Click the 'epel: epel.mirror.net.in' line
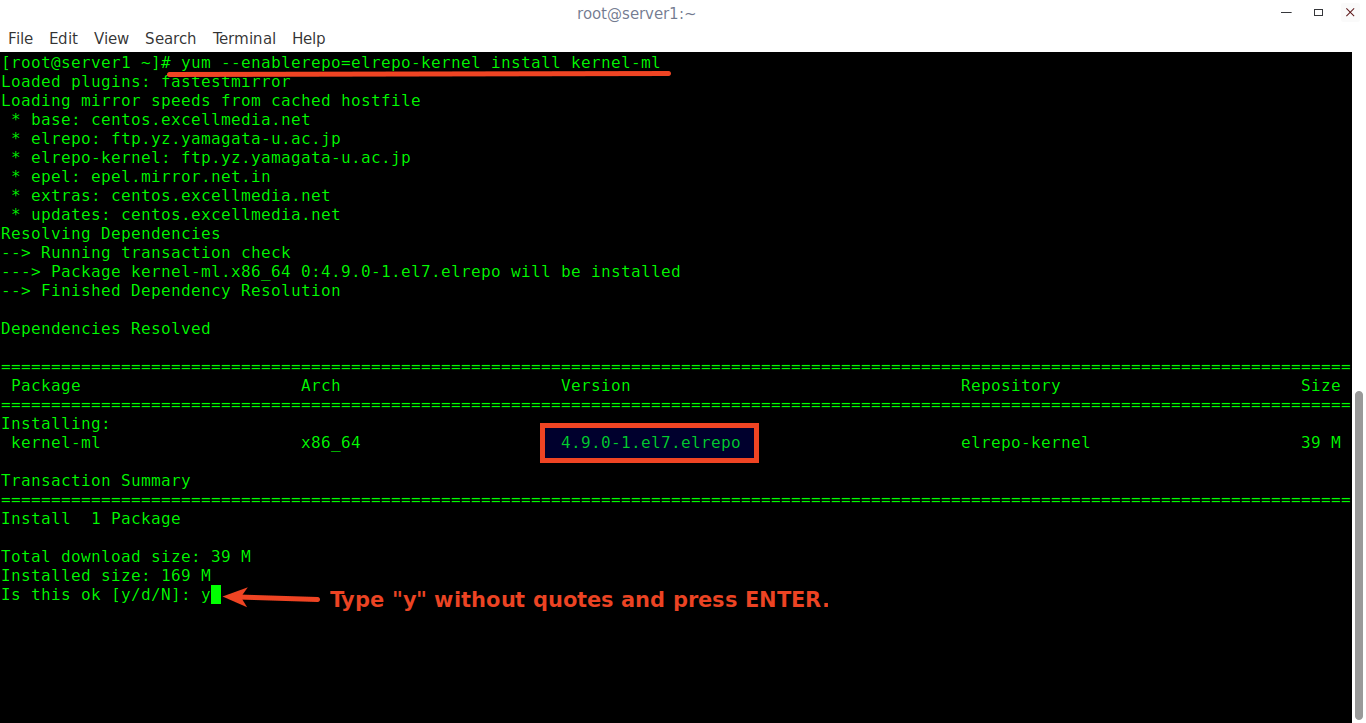Screen dimensions: 1366x723 tap(141, 177)
